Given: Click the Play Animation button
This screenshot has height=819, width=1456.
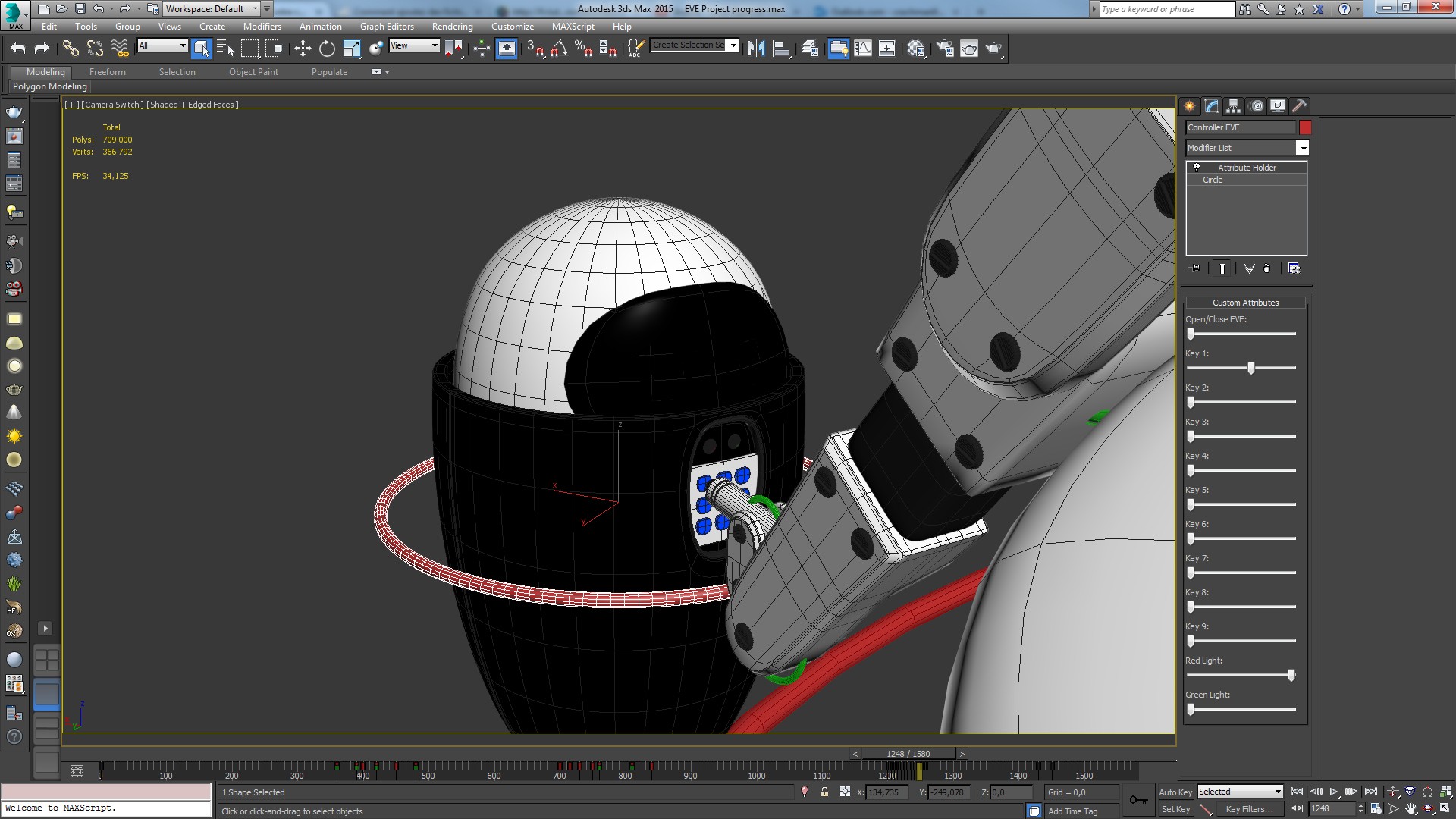Looking at the screenshot, I should tap(1334, 792).
